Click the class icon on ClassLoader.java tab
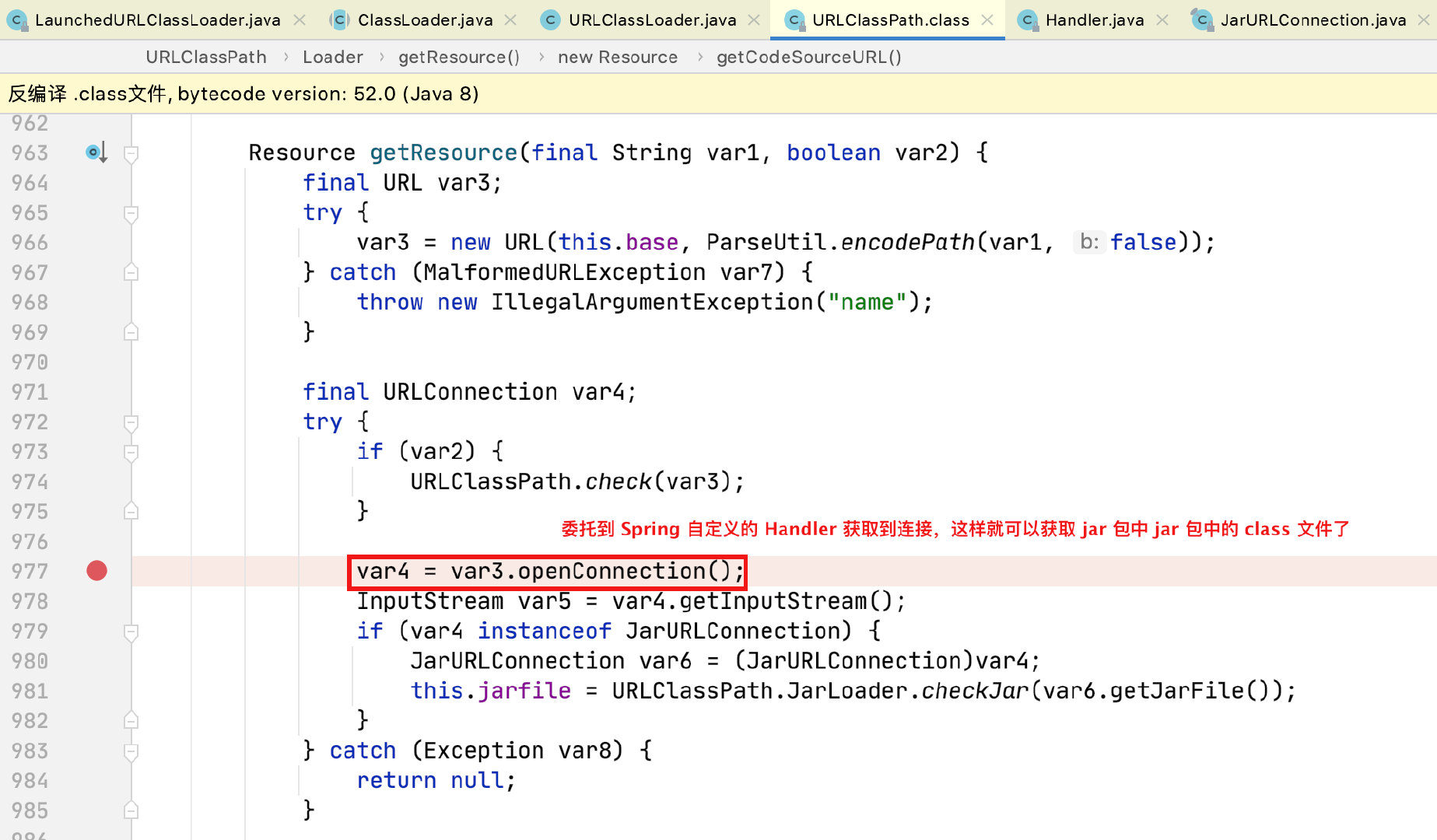Screen dimensions: 1437x840 pyautogui.click(x=339, y=20)
